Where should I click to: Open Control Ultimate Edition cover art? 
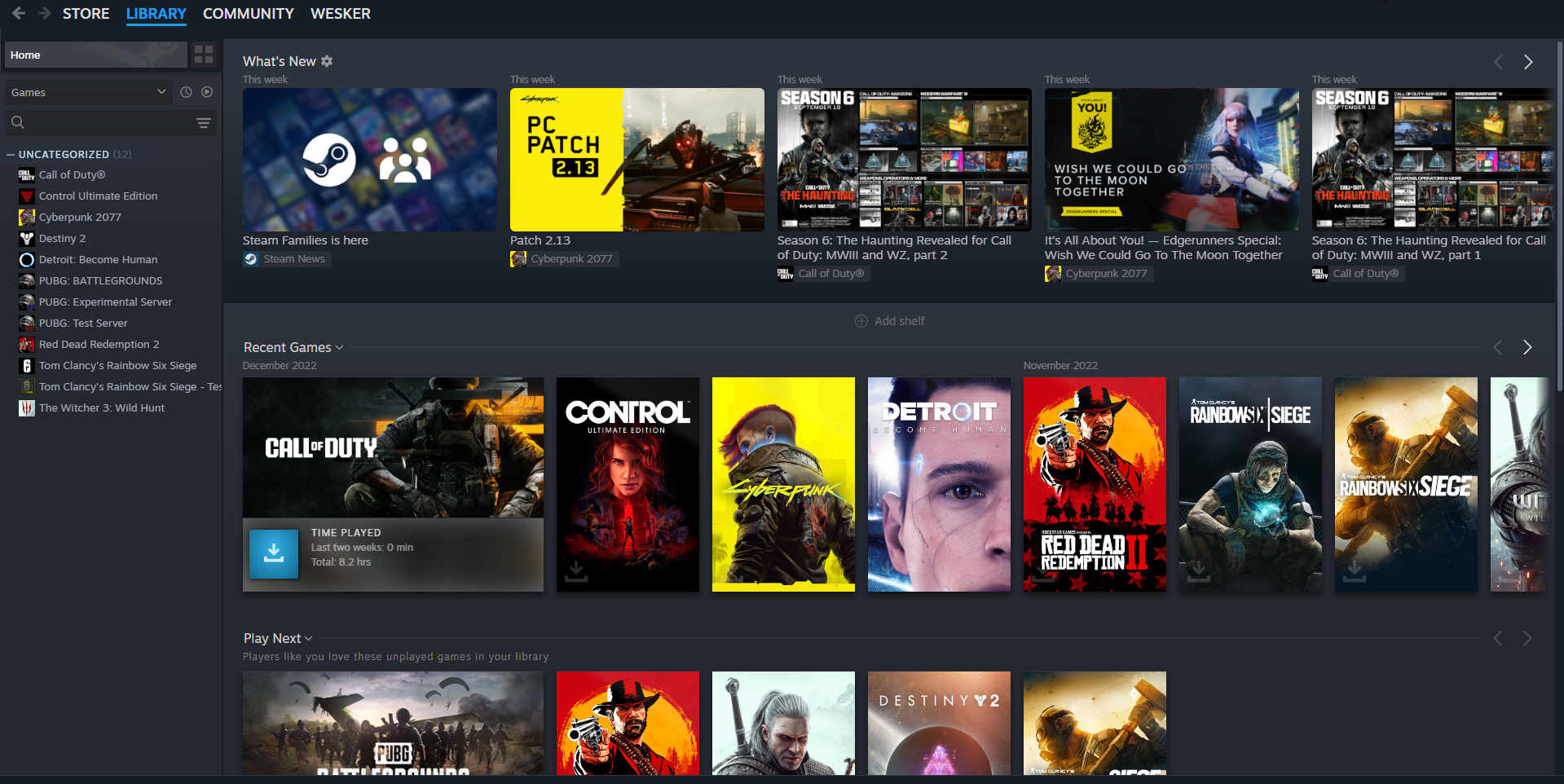tap(628, 484)
